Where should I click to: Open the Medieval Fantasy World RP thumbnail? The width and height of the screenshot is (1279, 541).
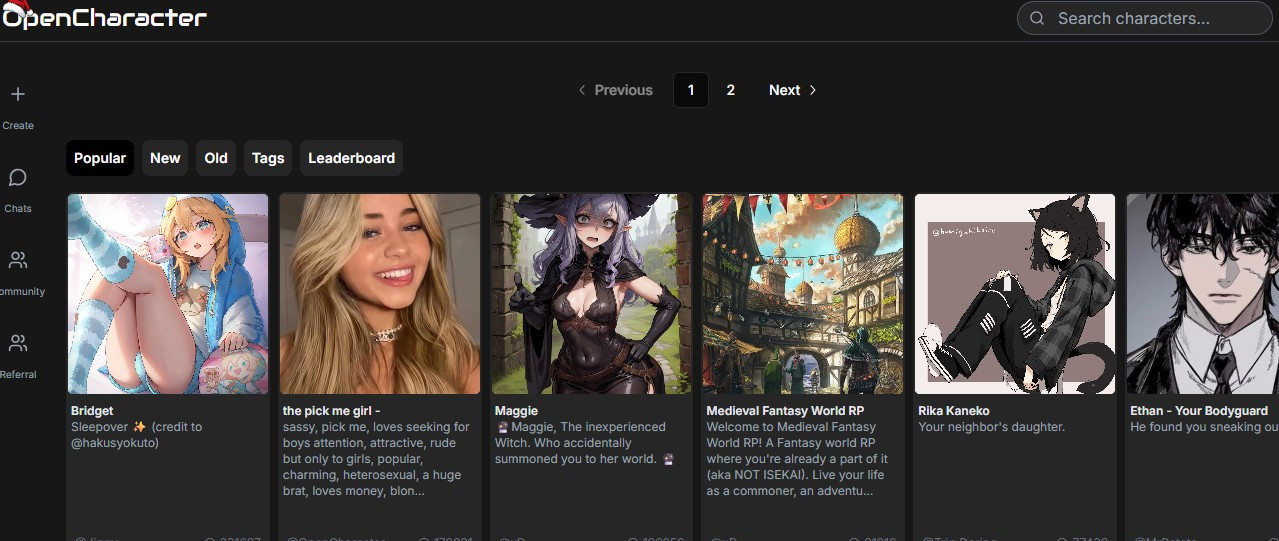coord(803,294)
